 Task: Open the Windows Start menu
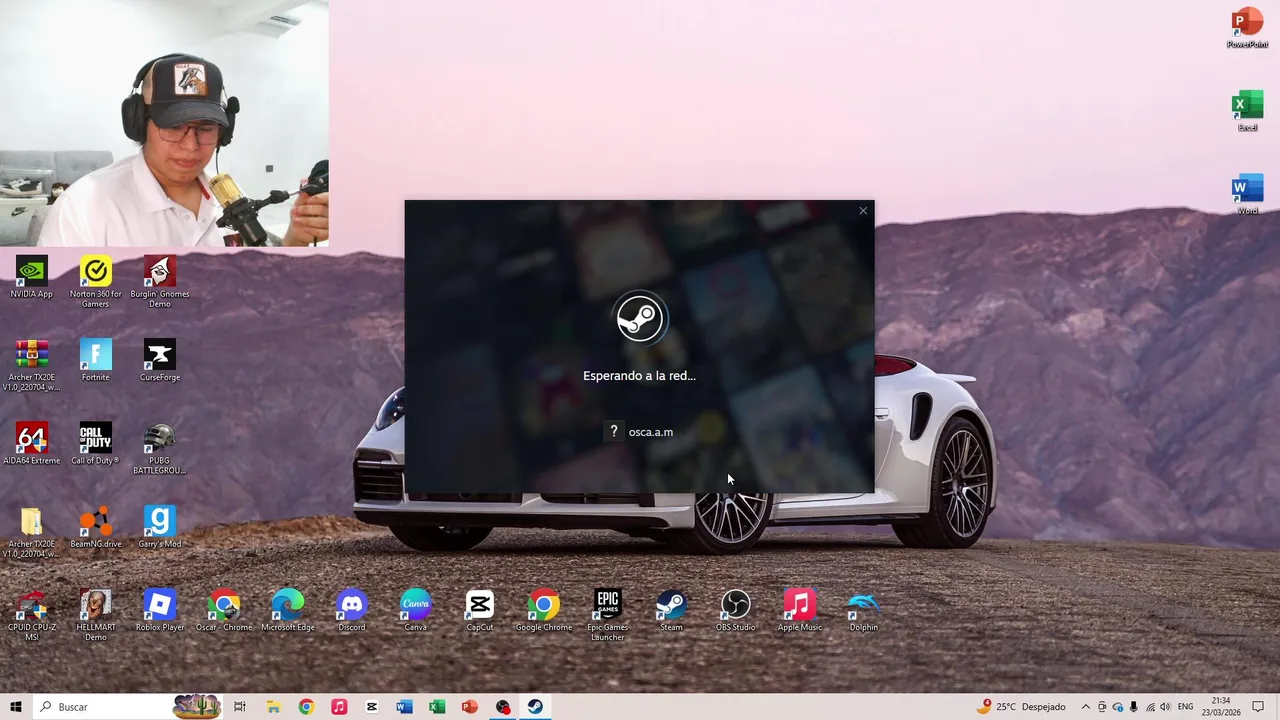coord(16,707)
